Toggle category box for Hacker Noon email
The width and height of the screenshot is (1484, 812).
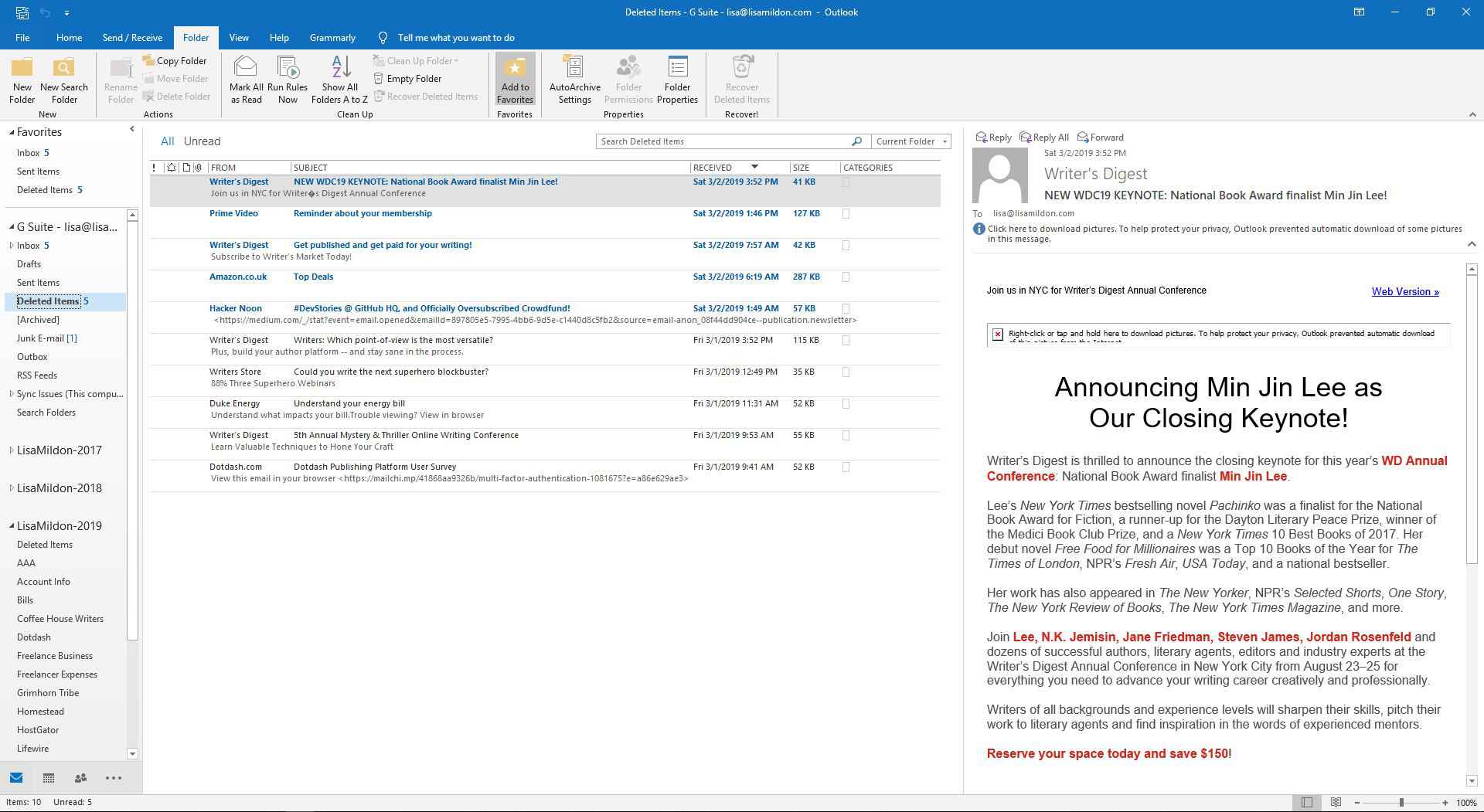click(846, 309)
